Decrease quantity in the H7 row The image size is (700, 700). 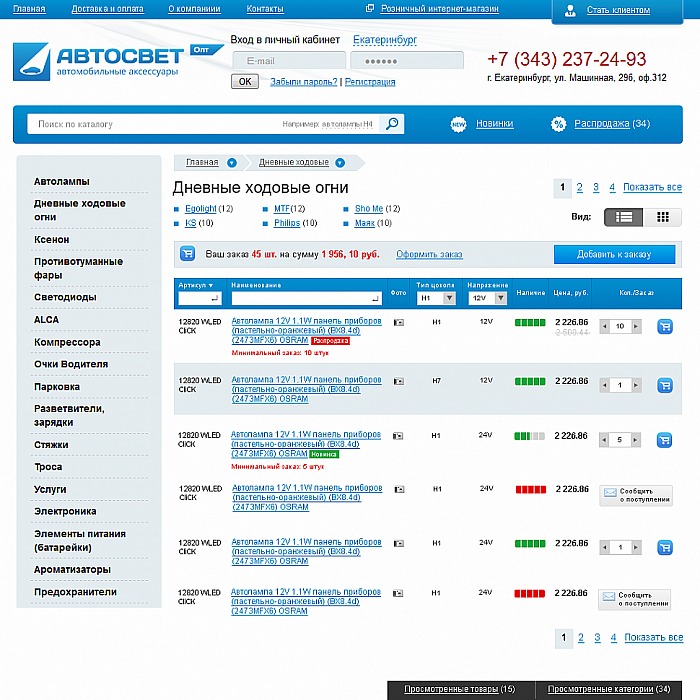604,385
